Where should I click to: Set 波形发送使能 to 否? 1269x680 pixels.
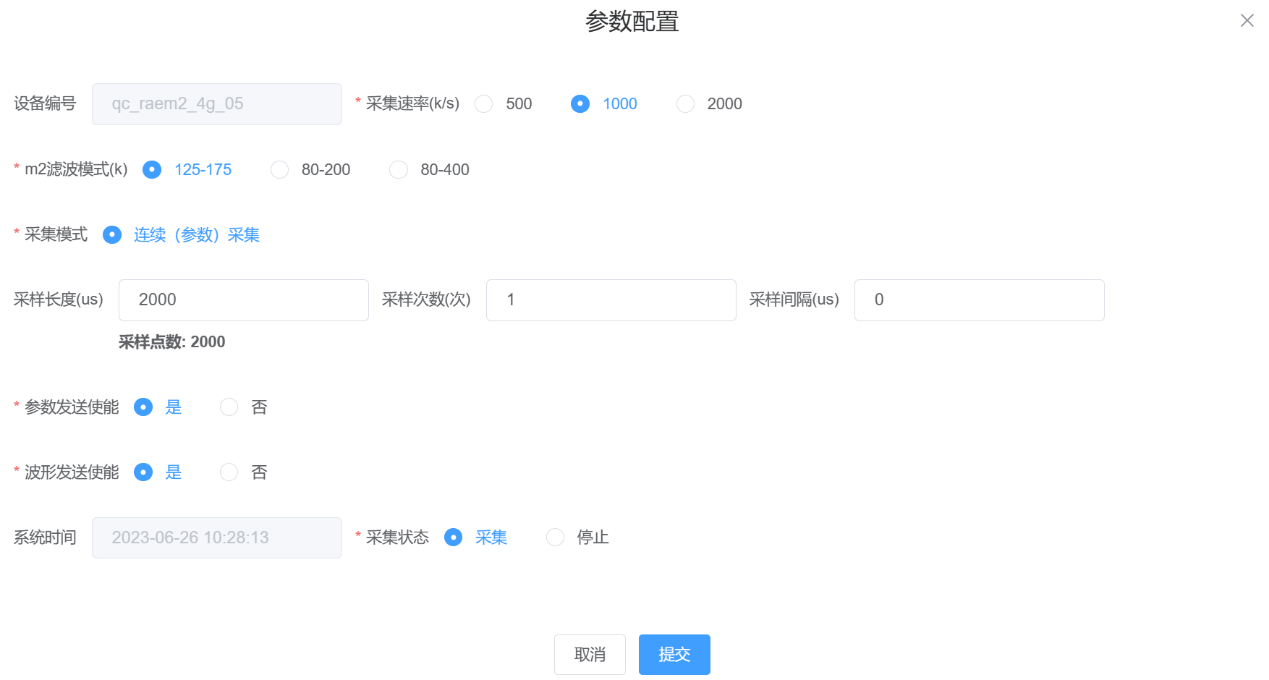pos(243,472)
